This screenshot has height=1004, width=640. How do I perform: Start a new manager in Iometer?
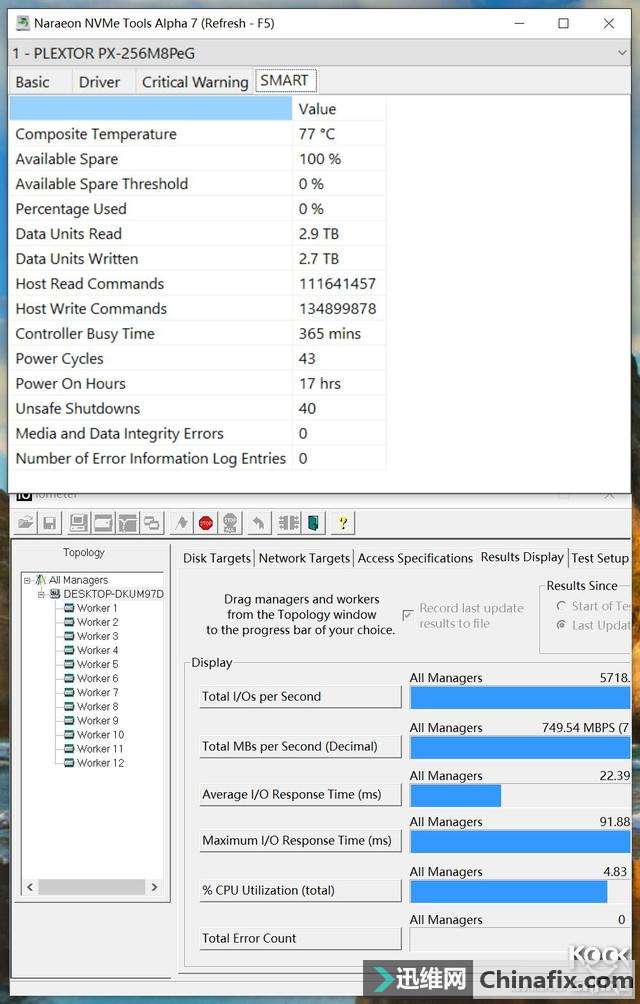coord(78,523)
